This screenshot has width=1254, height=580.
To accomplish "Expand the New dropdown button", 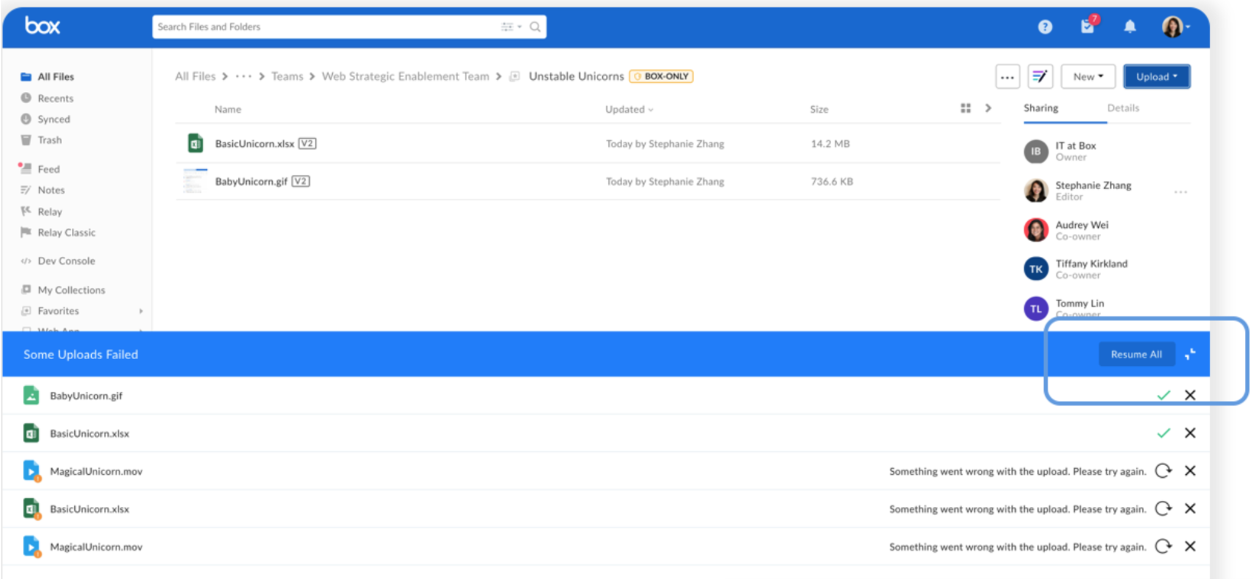I will 1088,76.
